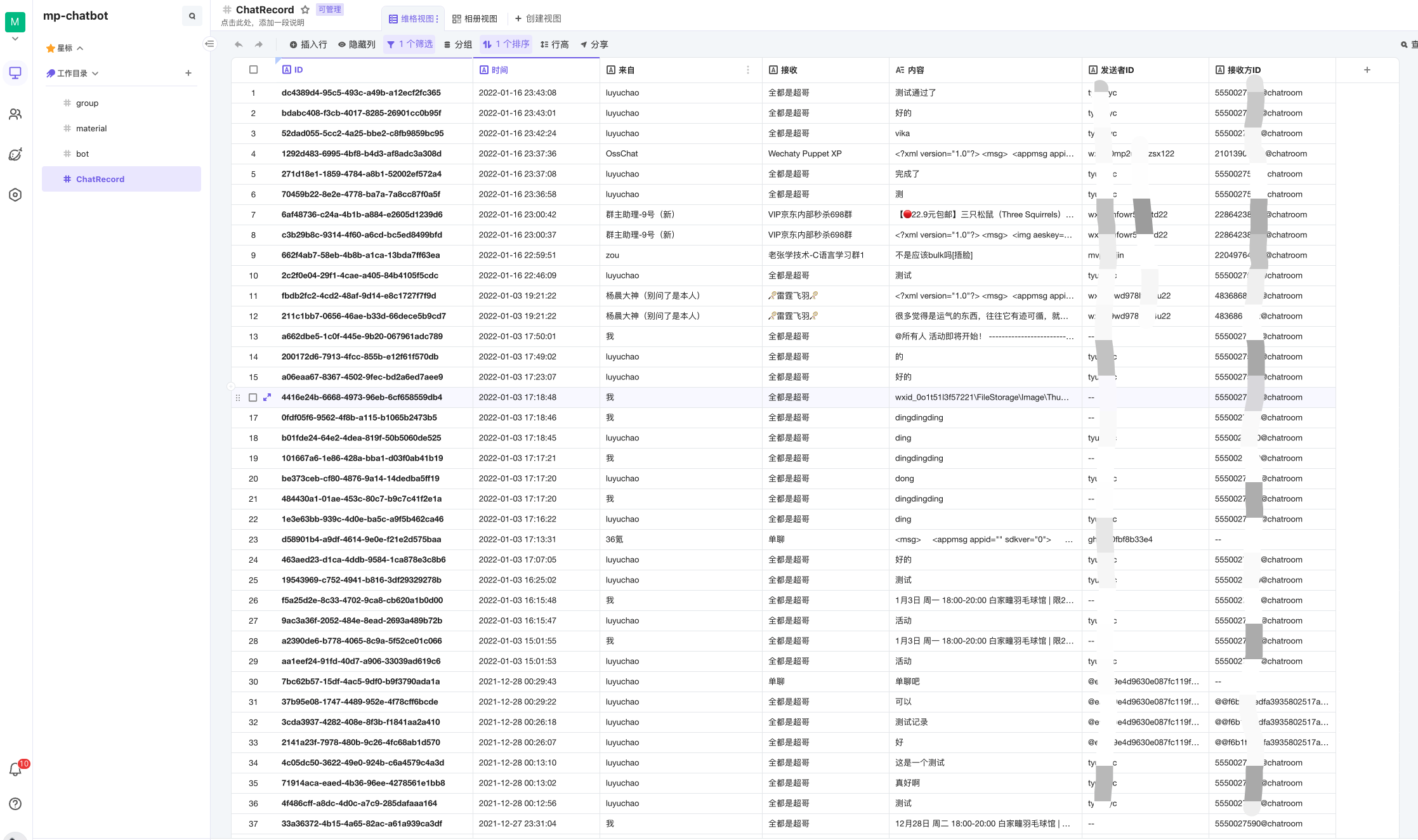The height and width of the screenshot is (840, 1418).
Task: Open the material datasheet in sidebar
Action: (91, 128)
